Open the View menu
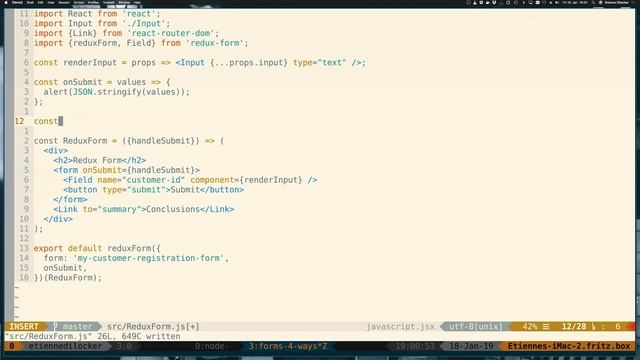This screenshot has height=360, width=640. click(51, 2)
